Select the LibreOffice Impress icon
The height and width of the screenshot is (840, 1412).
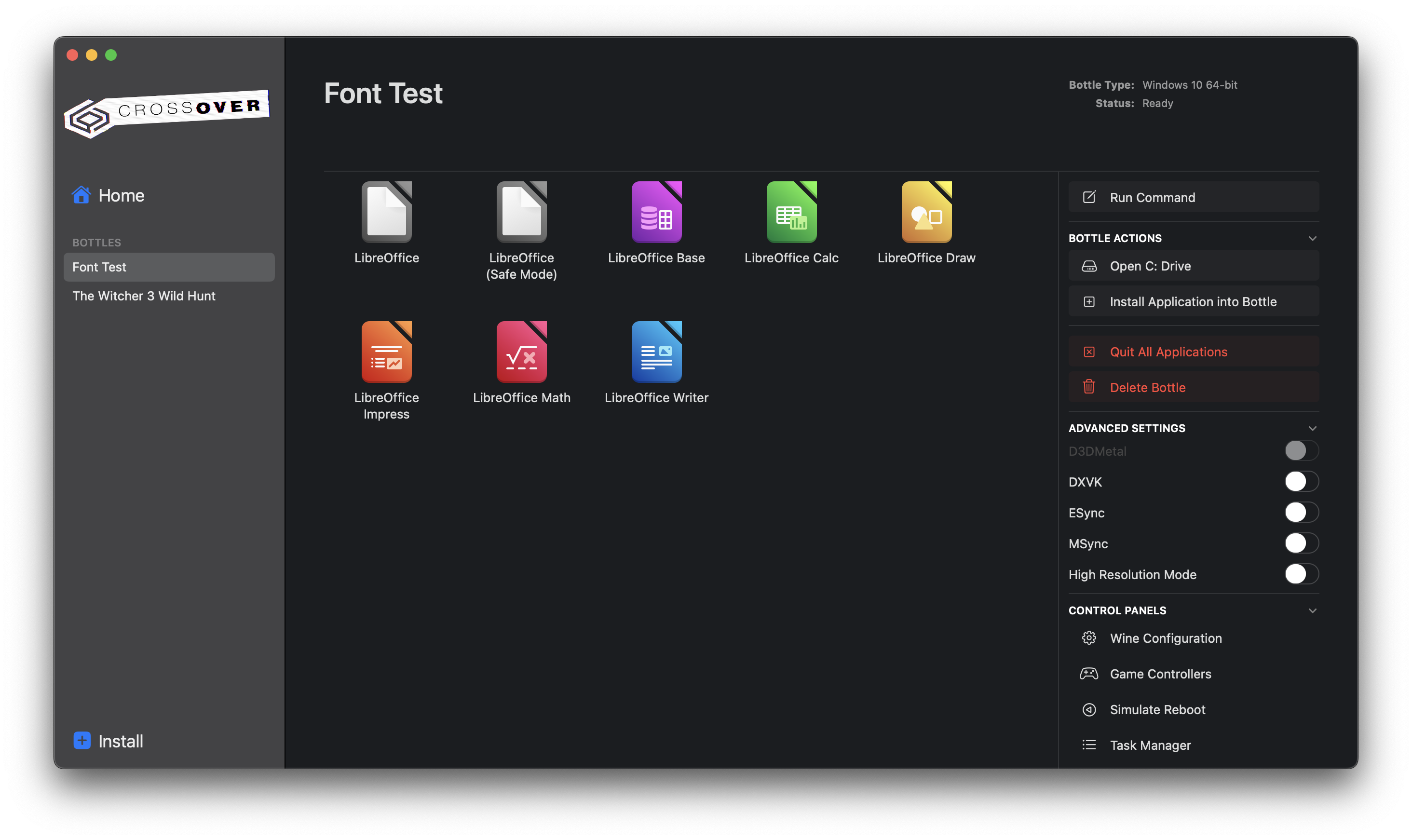[x=387, y=352]
